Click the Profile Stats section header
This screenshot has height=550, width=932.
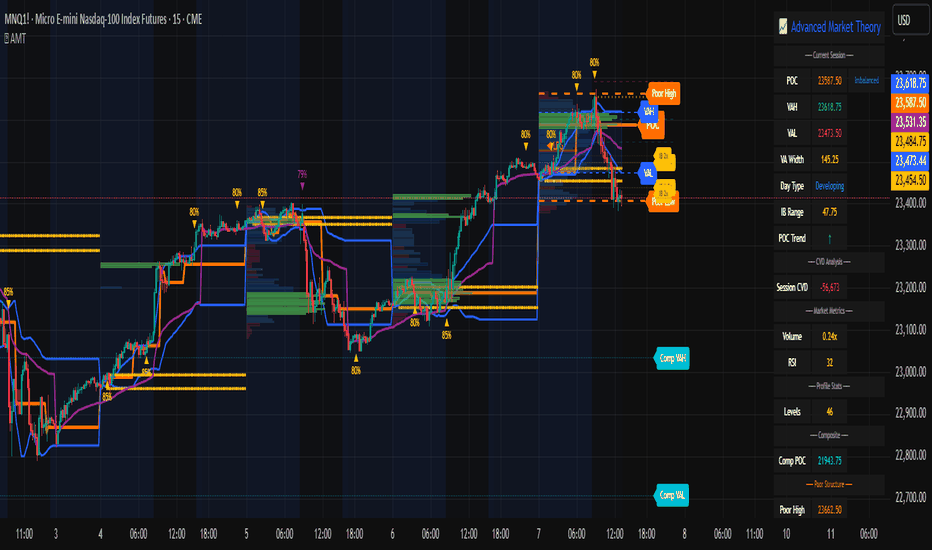pyautogui.click(x=829, y=386)
